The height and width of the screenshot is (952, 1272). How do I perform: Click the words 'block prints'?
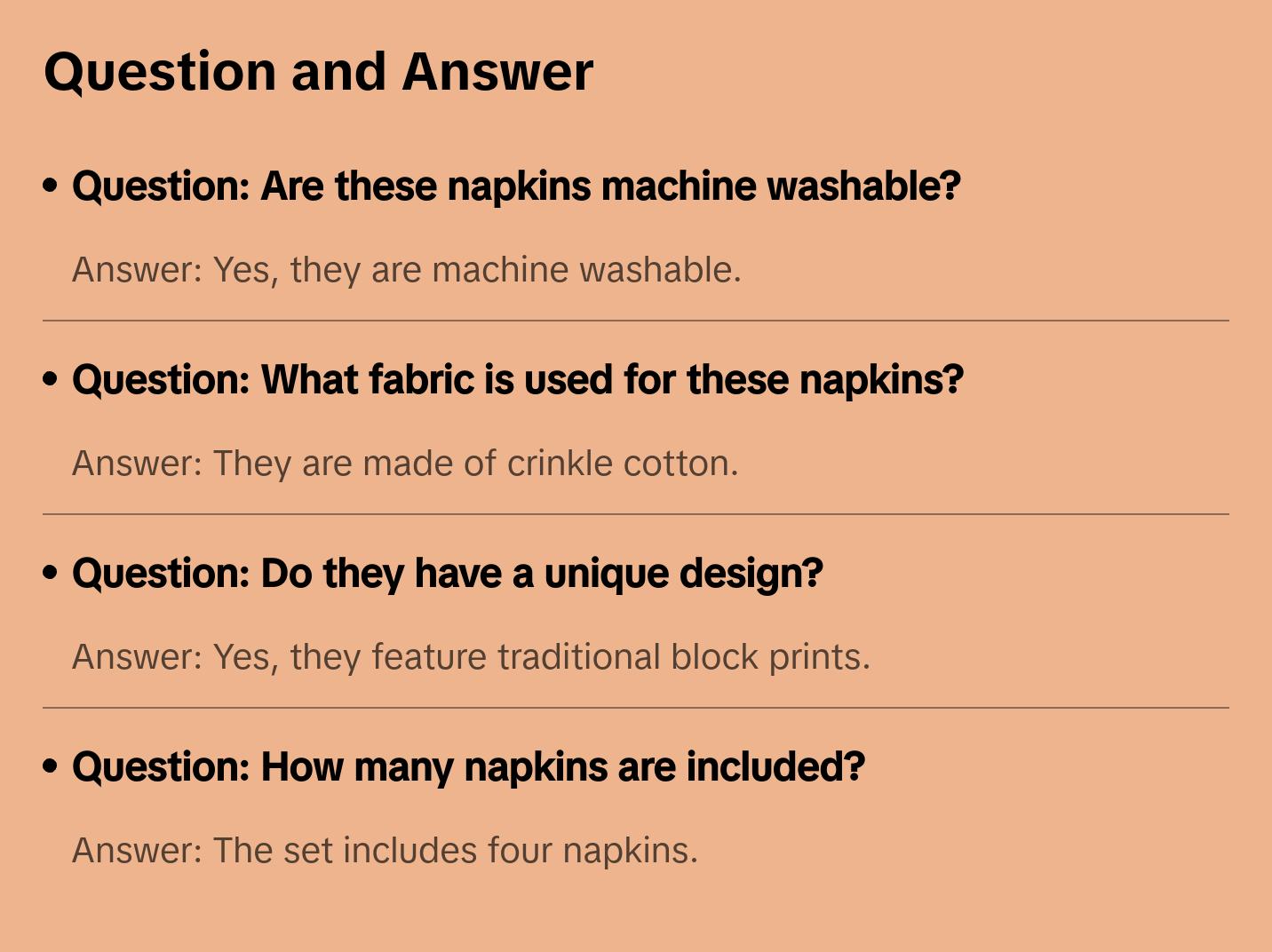coord(770,657)
